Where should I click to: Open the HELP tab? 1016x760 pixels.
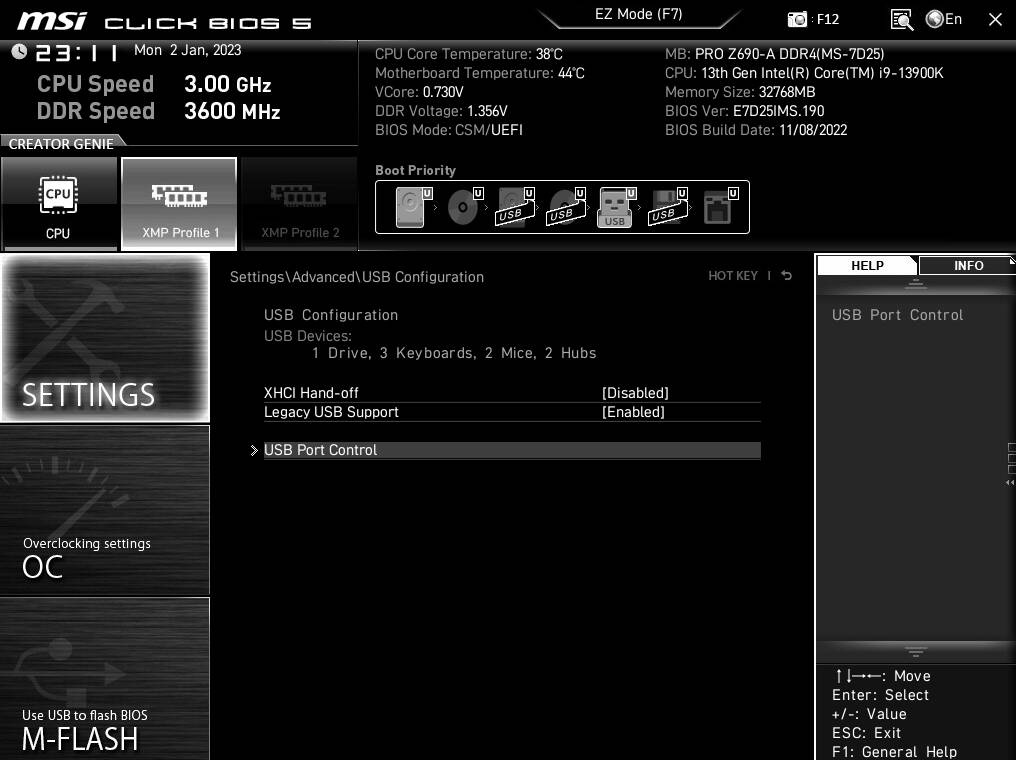click(867, 265)
